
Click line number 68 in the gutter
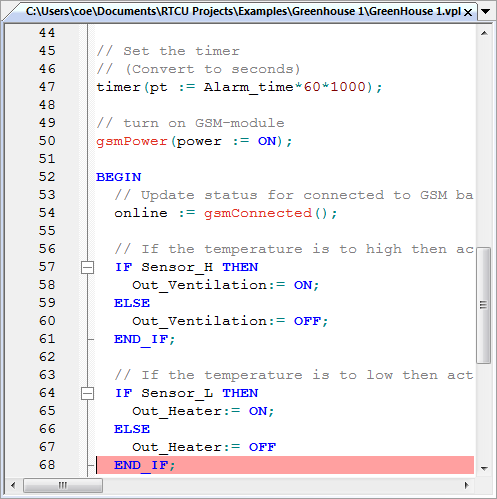[47, 465]
